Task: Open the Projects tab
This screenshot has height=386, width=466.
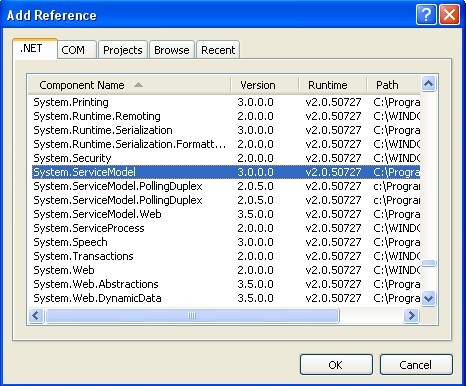Action: (x=123, y=50)
